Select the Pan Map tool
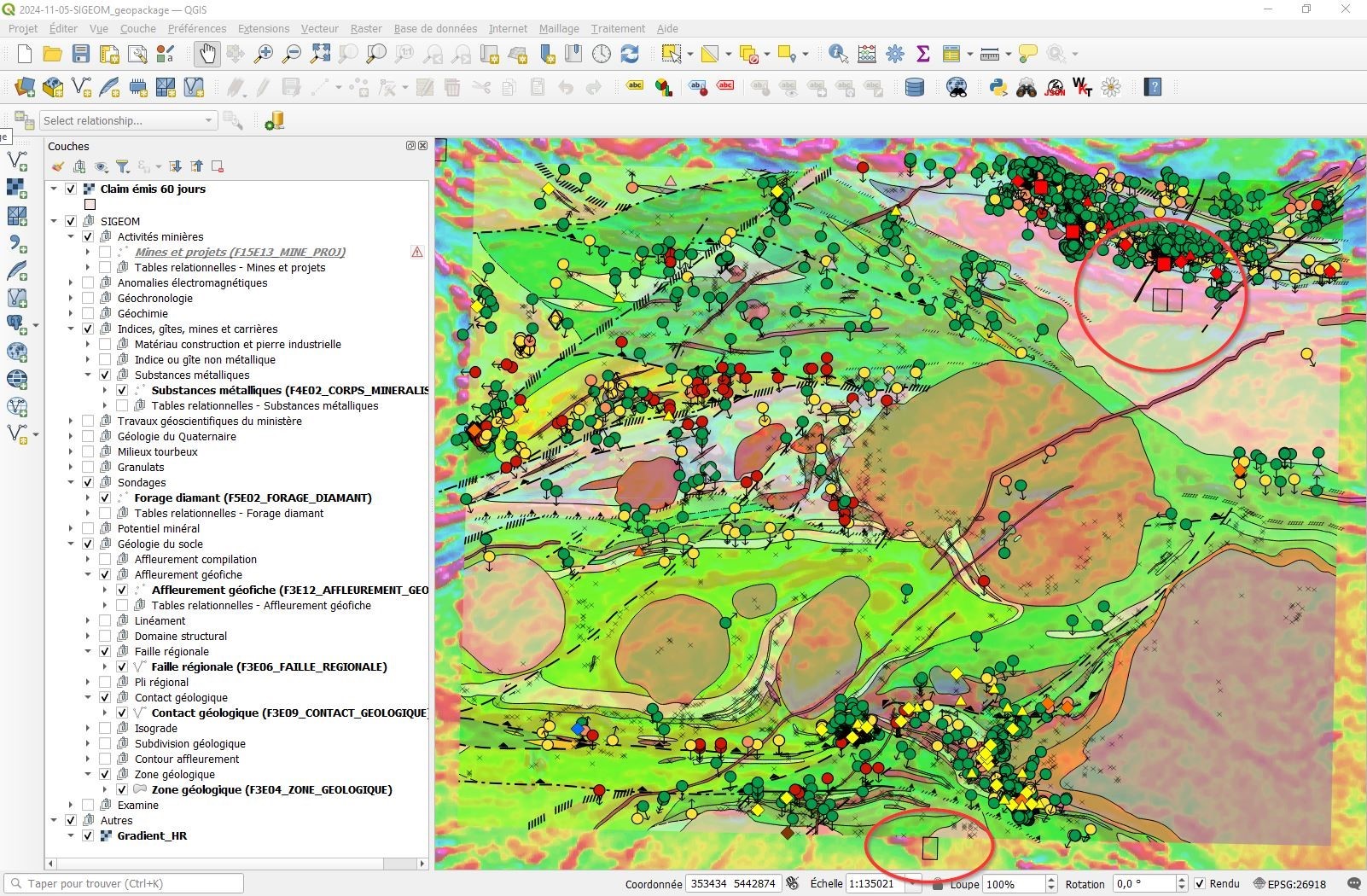Image resolution: width=1367 pixels, height=896 pixels. (x=207, y=53)
